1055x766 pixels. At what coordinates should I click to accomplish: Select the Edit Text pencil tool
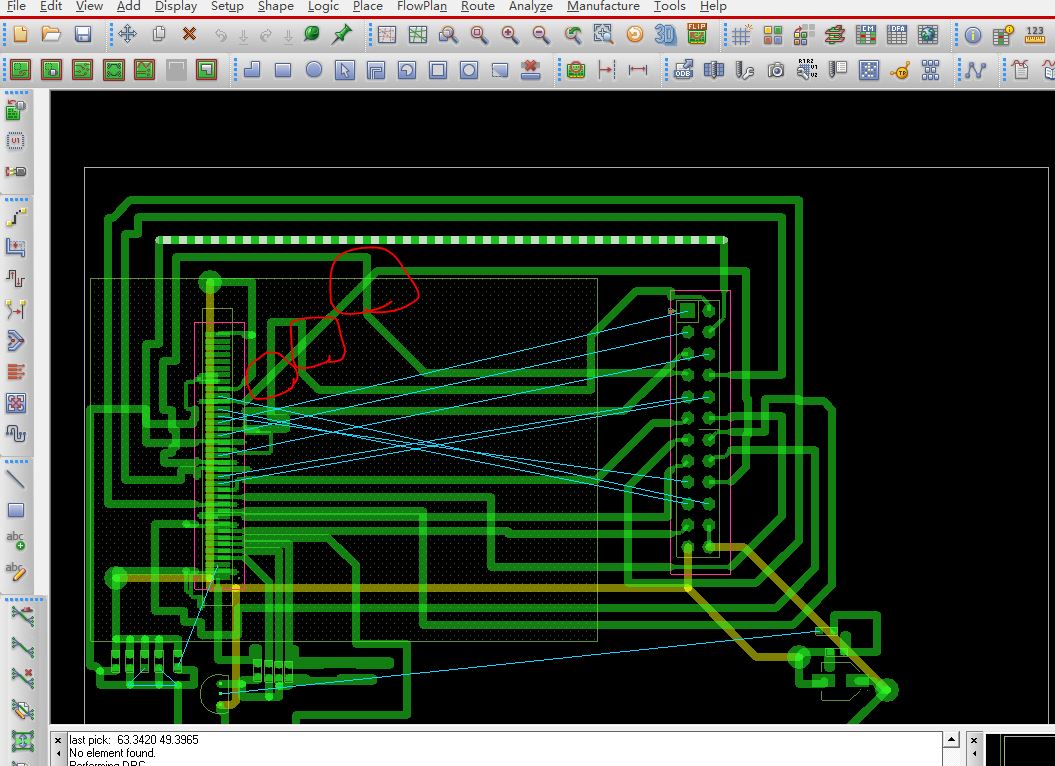pyautogui.click(x=16, y=572)
